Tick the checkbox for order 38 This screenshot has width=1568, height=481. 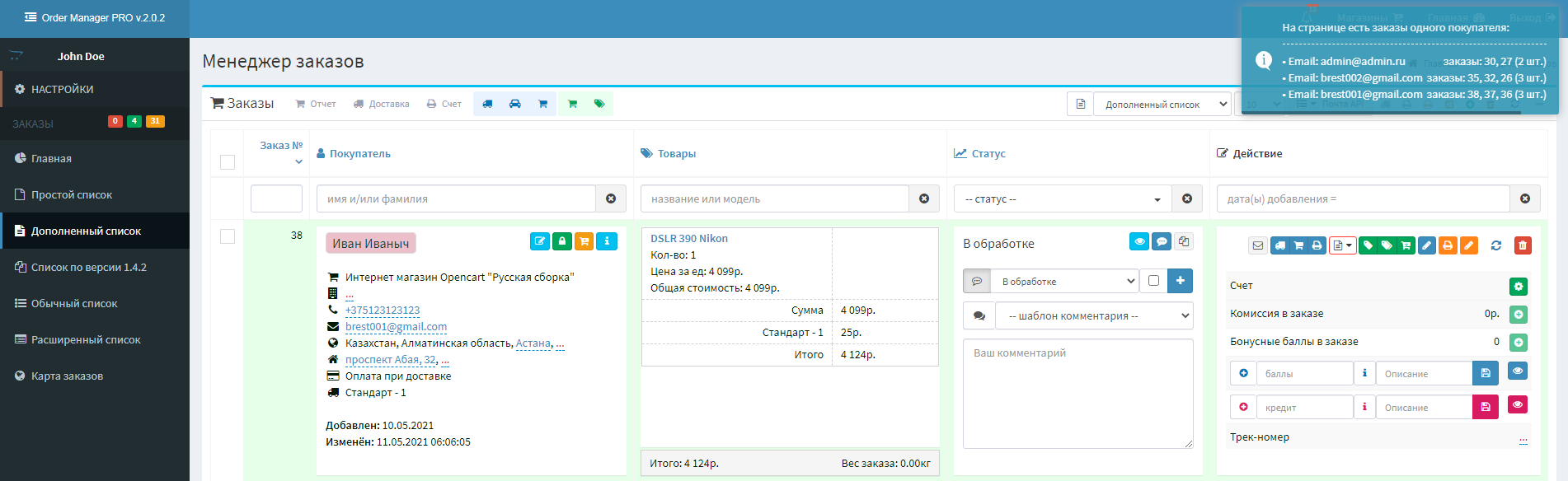coord(228,236)
